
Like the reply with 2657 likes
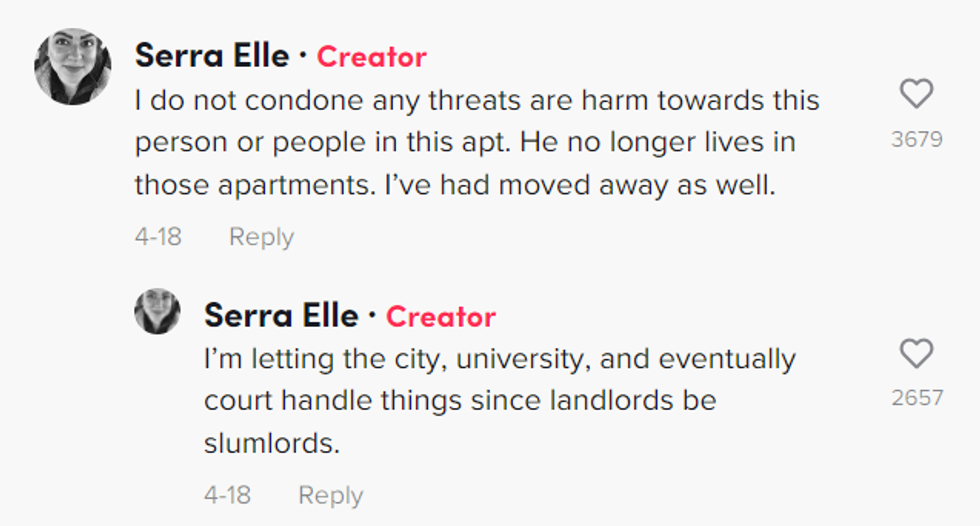pyautogui.click(x=916, y=354)
